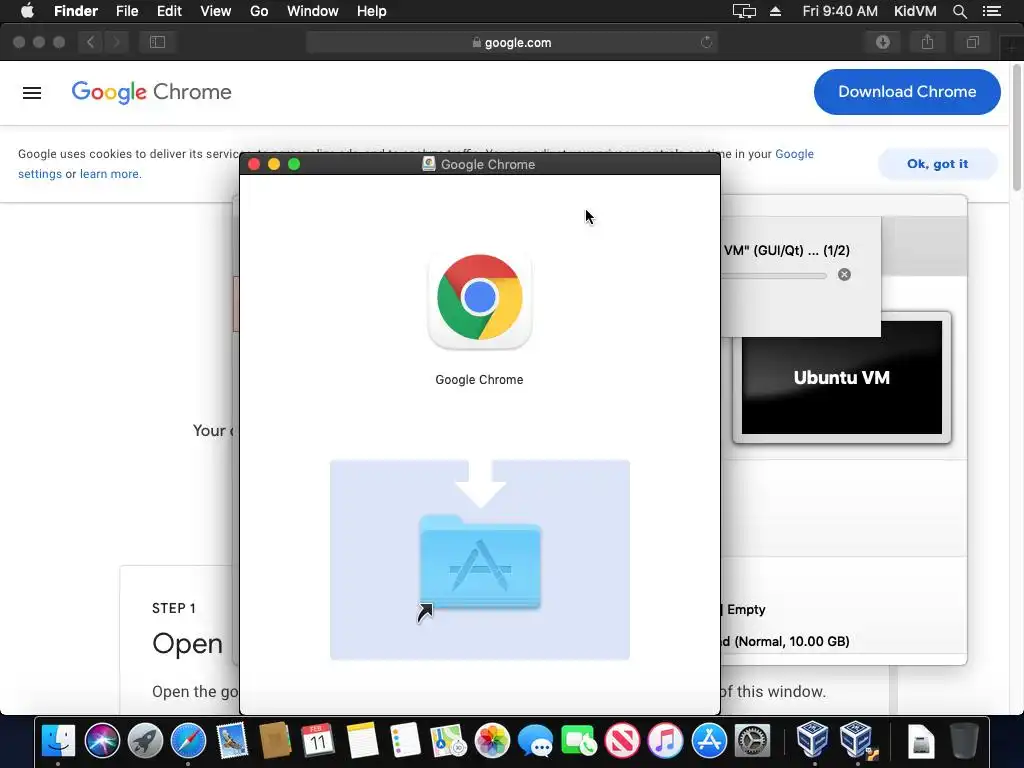Click the google.com address bar
The width and height of the screenshot is (1024, 768).
[x=511, y=42]
